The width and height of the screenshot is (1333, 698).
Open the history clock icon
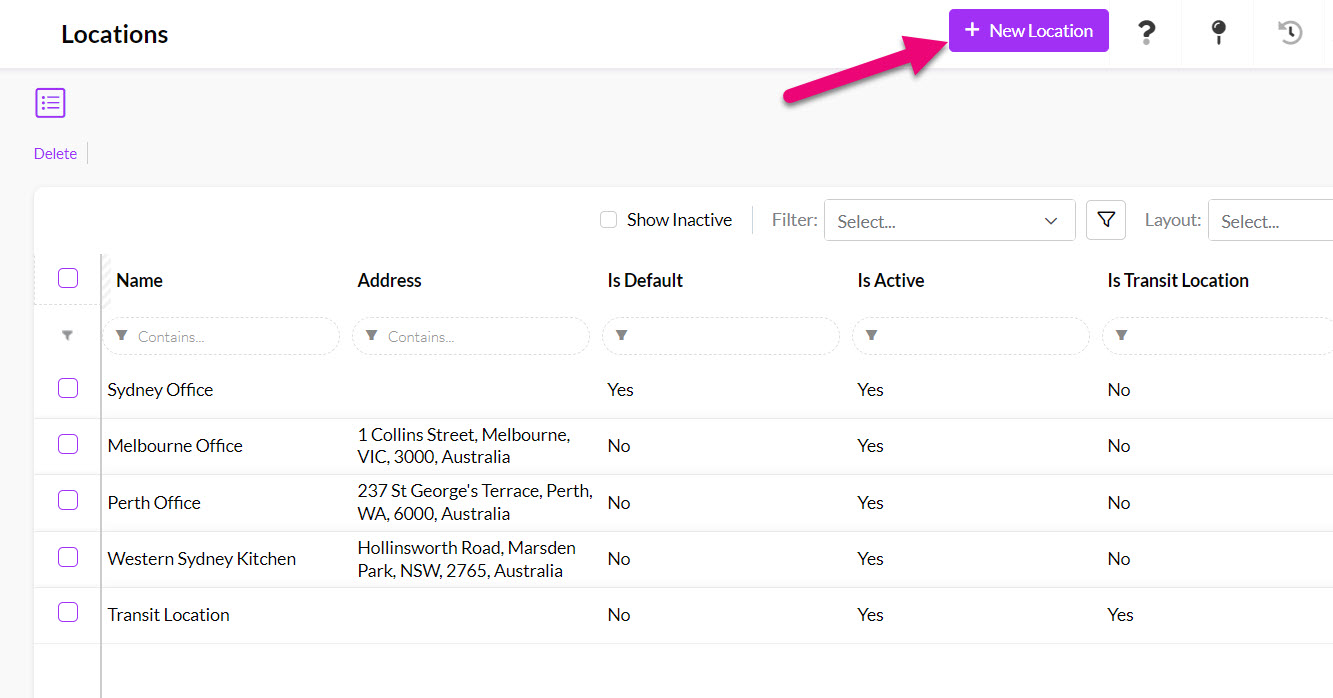(x=1290, y=33)
